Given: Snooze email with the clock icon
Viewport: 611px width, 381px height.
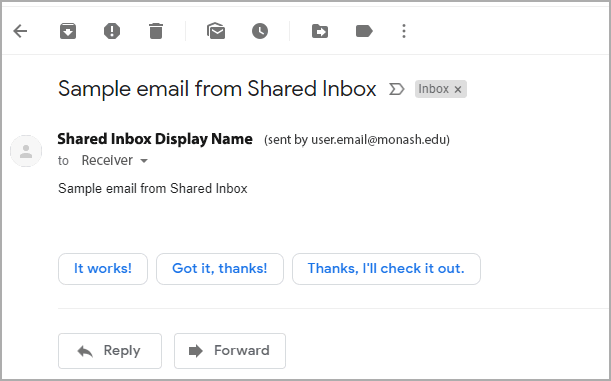Looking at the screenshot, I should (260, 31).
